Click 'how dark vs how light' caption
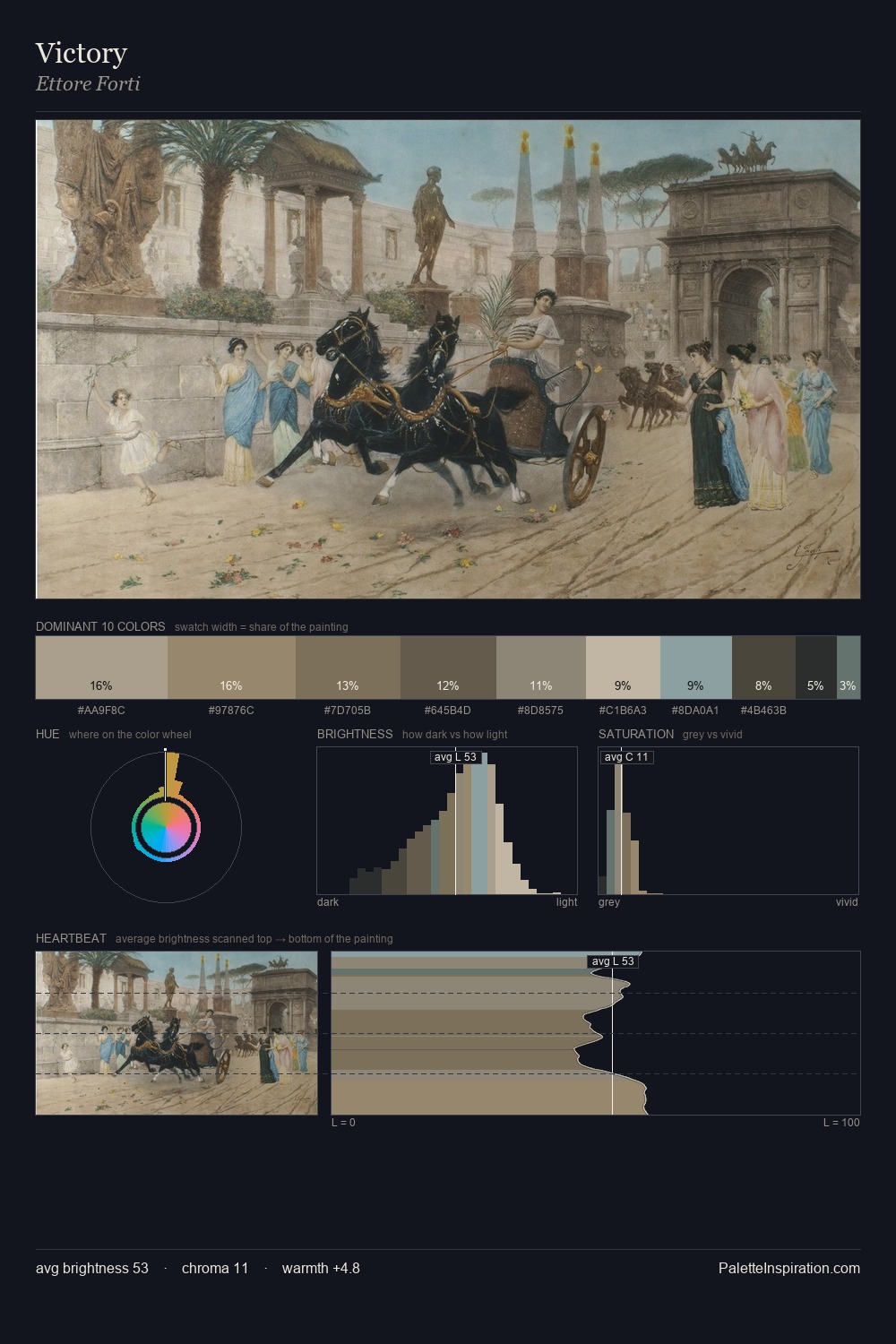Viewport: 896px width, 1344px height. coord(455,735)
